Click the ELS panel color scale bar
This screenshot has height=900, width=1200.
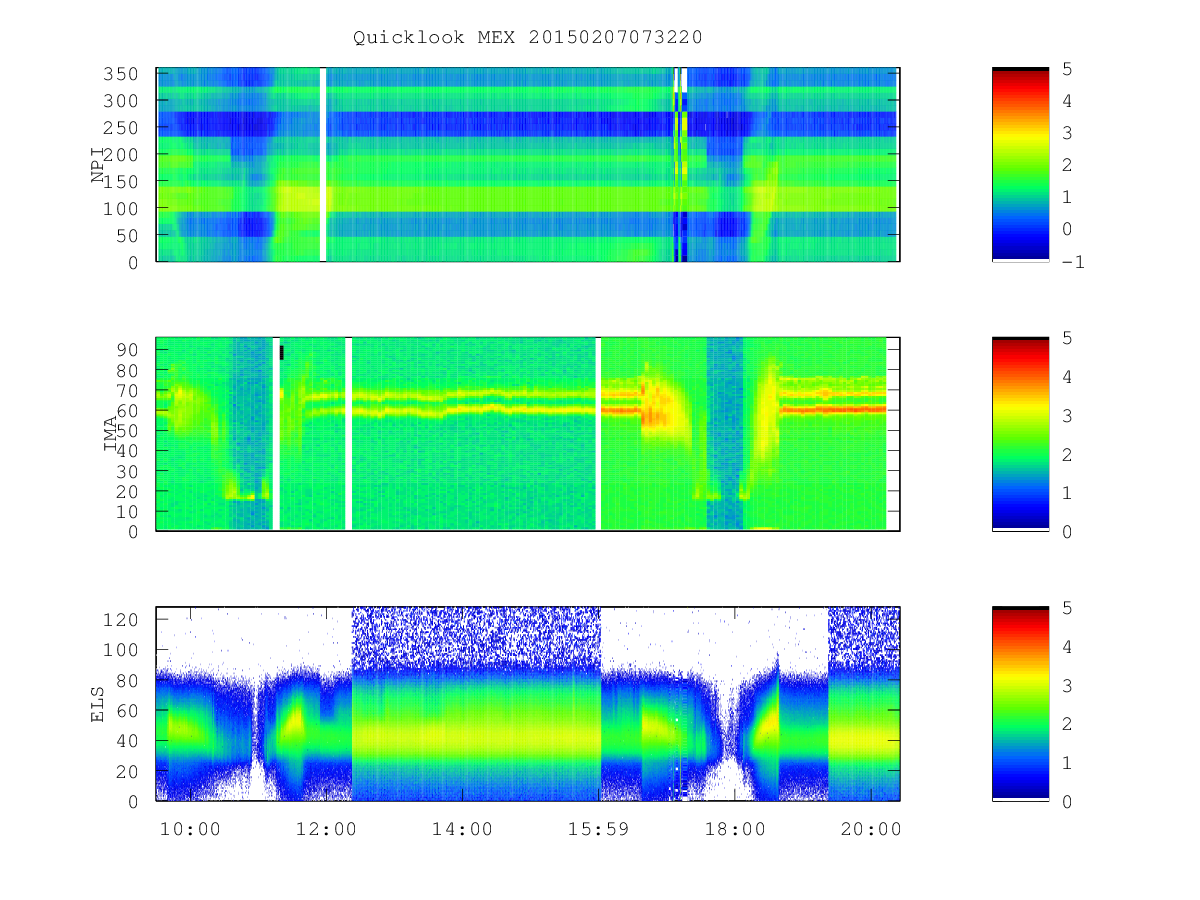pyautogui.click(x=1020, y=704)
